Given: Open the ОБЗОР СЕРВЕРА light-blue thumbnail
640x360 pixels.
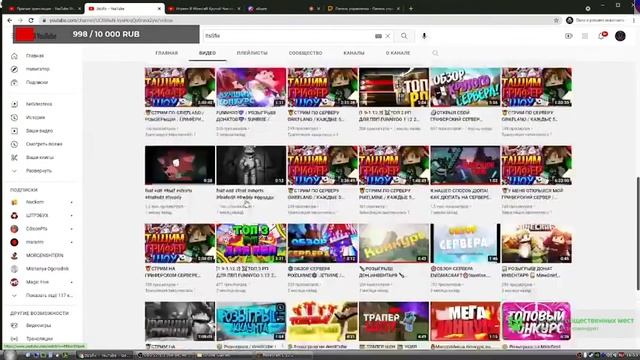Looking at the screenshot, I should coord(465,243).
